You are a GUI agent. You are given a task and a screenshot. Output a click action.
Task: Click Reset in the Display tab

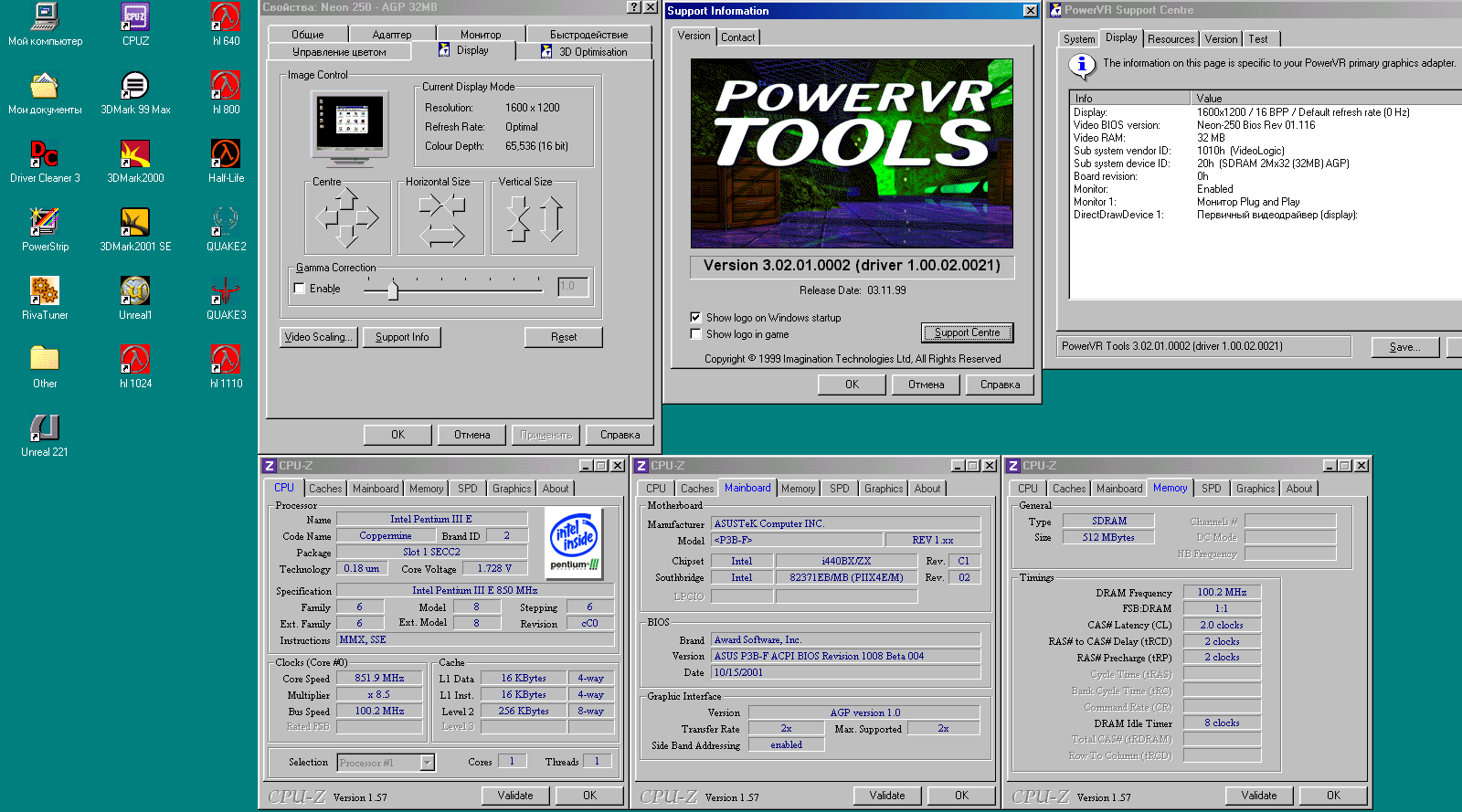pyautogui.click(x=564, y=337)
